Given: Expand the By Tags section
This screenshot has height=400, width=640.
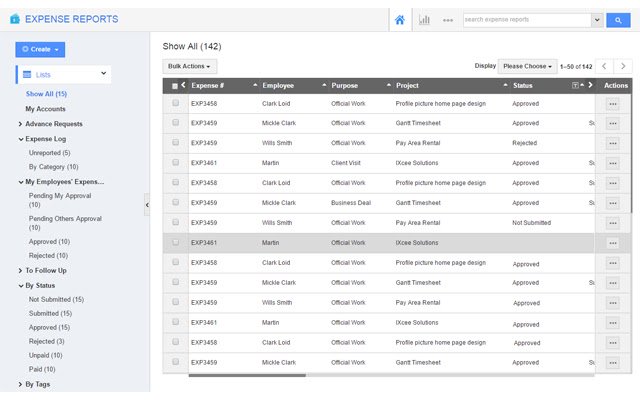Looking at the screenshot, I should (20, 384).
